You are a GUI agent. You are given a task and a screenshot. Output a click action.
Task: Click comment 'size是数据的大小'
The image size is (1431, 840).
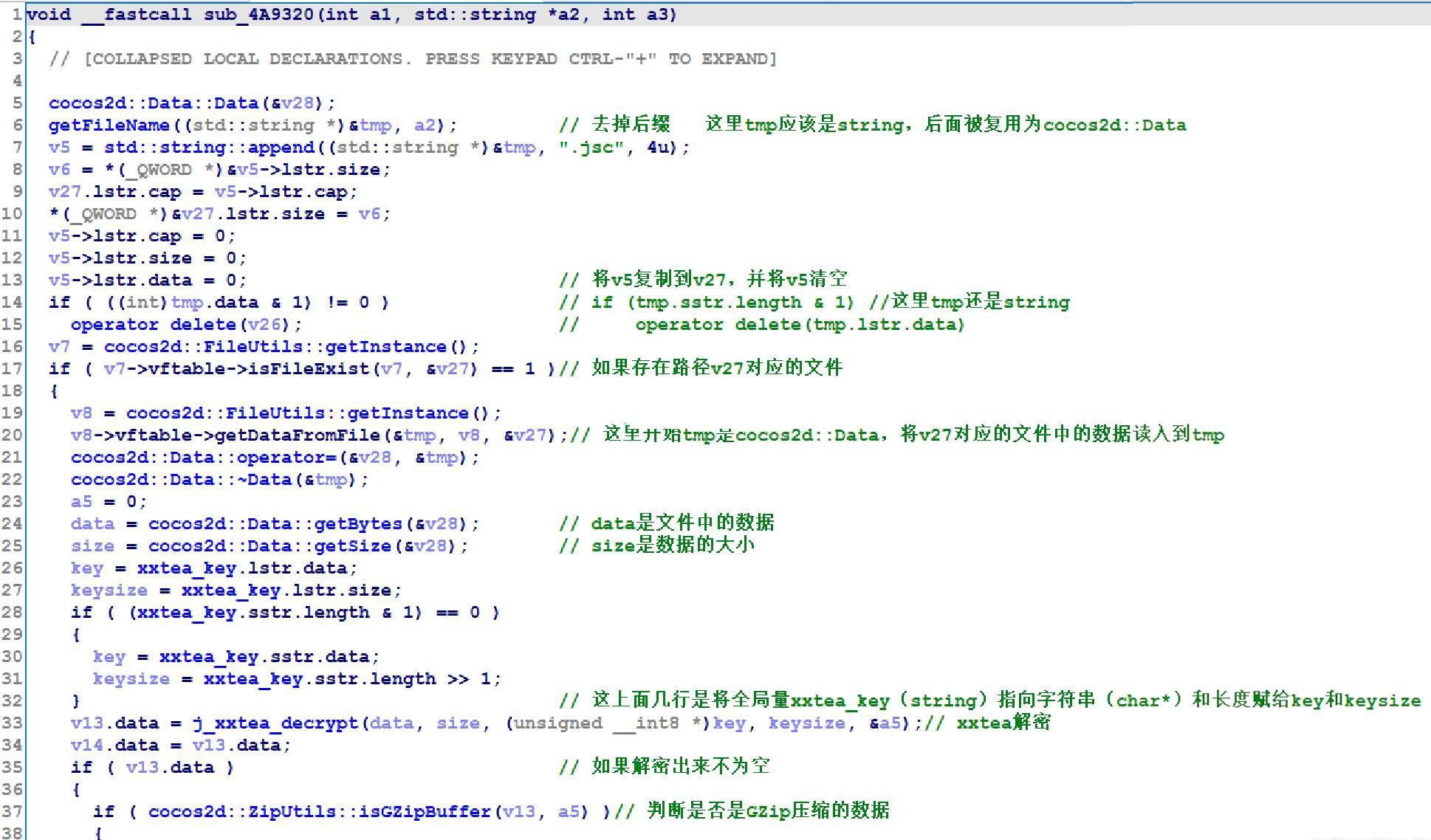673,545
